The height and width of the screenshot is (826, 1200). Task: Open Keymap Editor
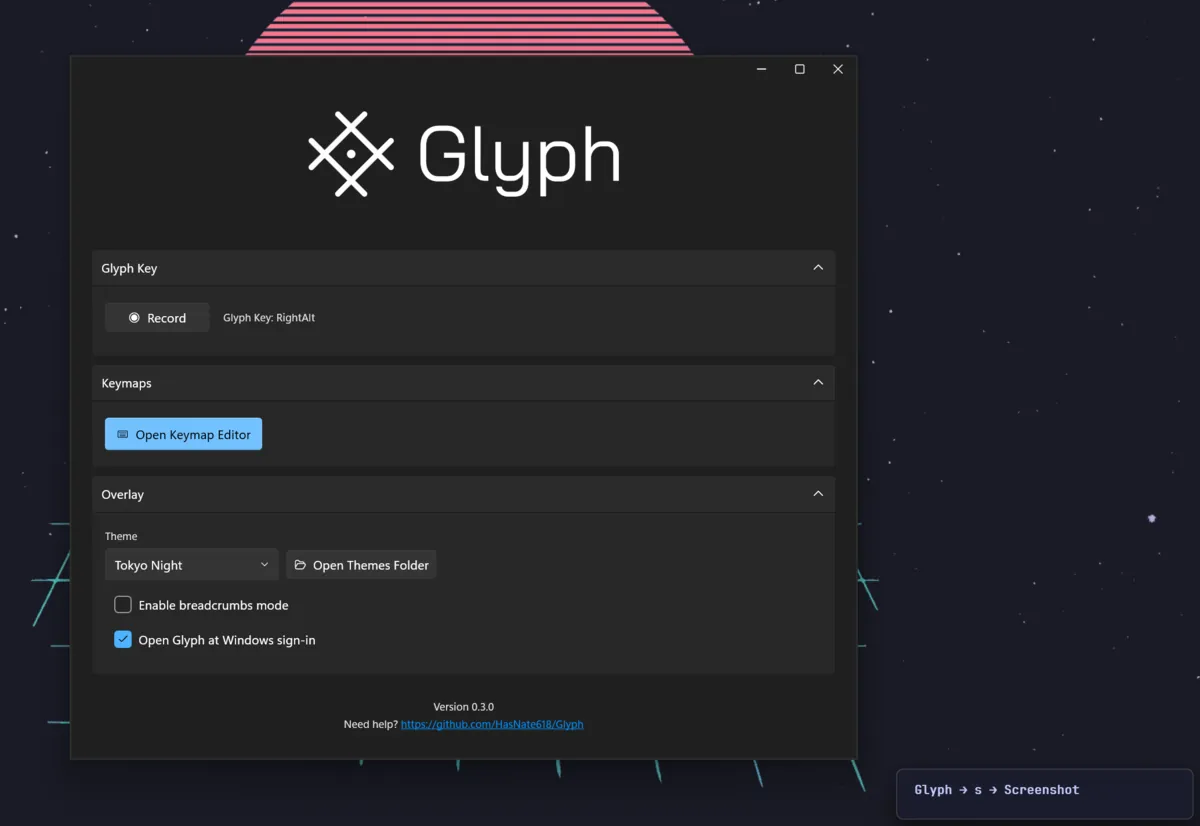click(183, 434)
